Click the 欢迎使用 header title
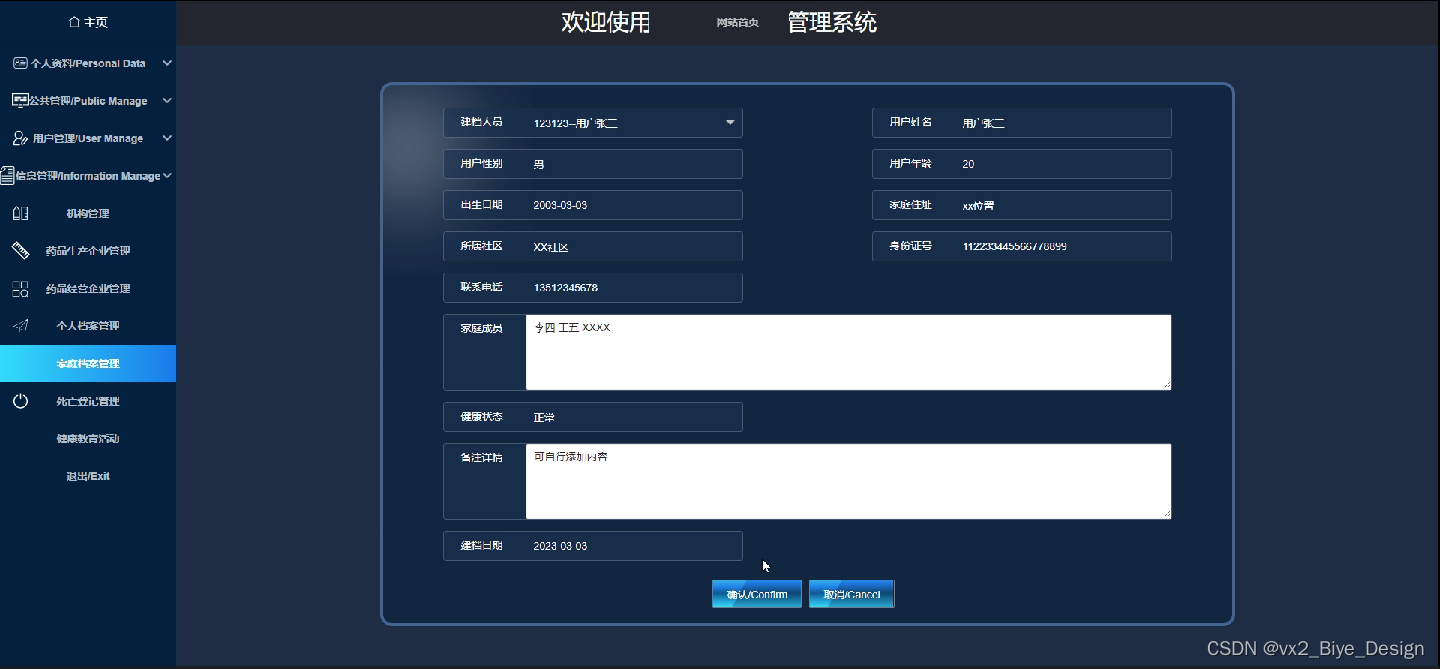Image resolution: width=1440 pixels, height=669 pixels. coord(606,22)
